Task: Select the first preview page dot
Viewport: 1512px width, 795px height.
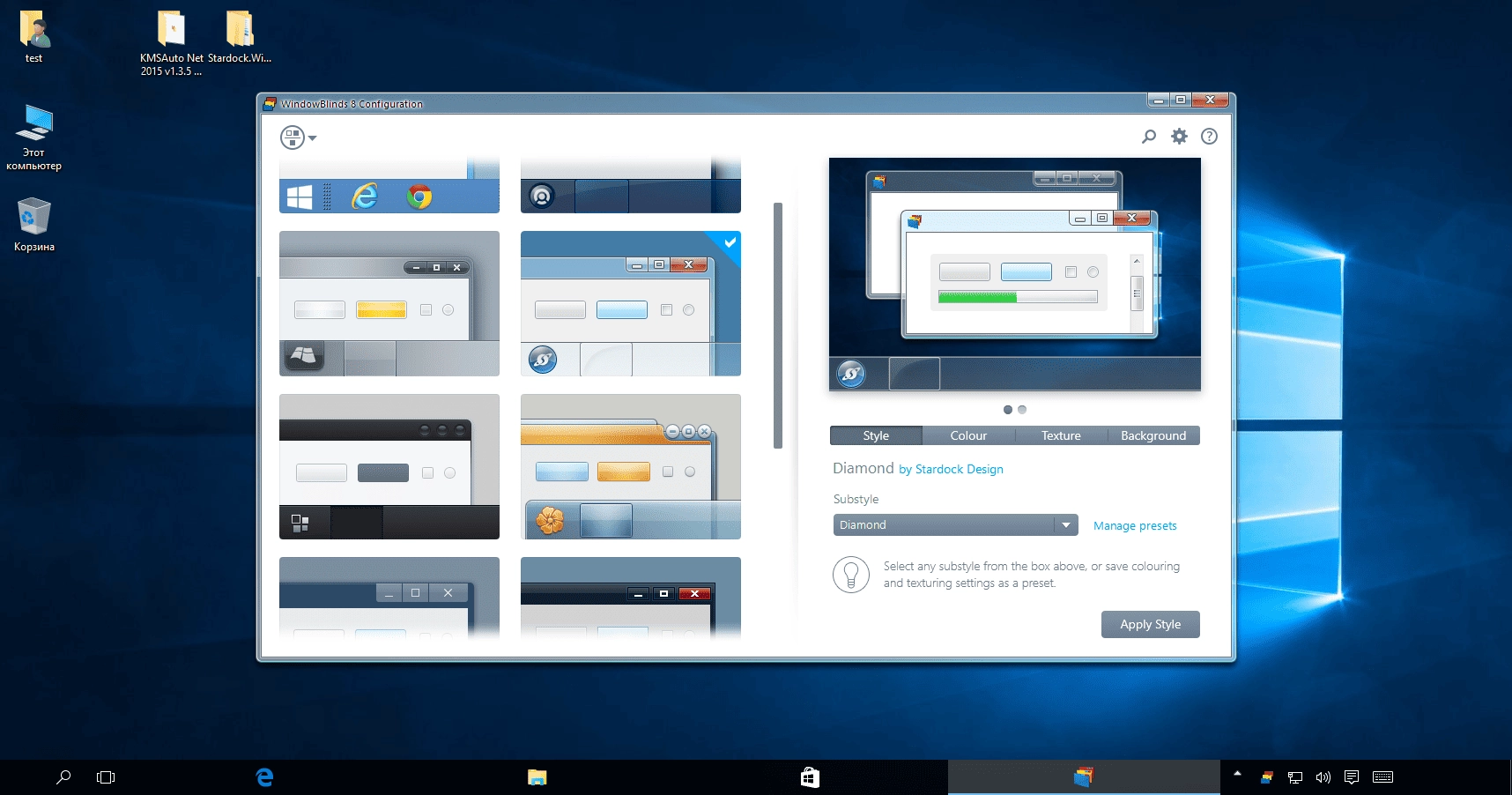Action: (x=1008, y=410)
